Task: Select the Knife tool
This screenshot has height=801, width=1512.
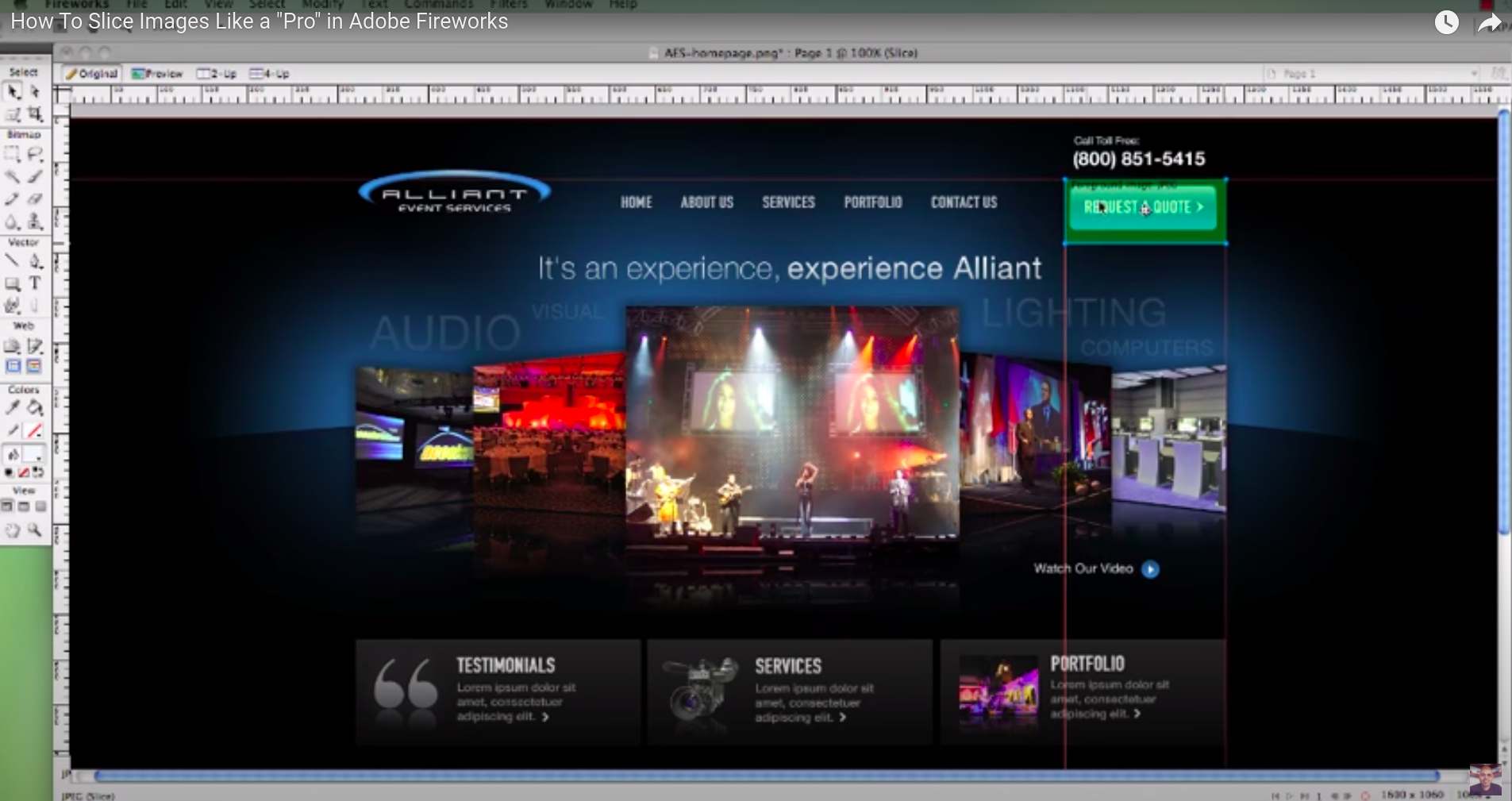Action: tap(35, 306)
